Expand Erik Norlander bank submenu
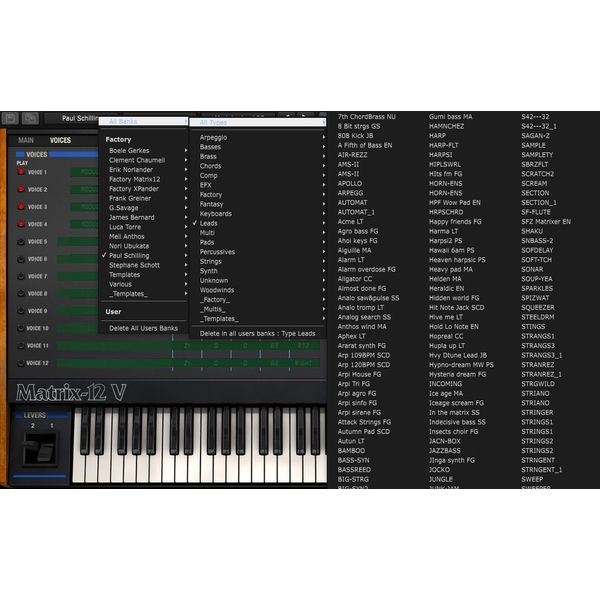 [x=143, y=170]
